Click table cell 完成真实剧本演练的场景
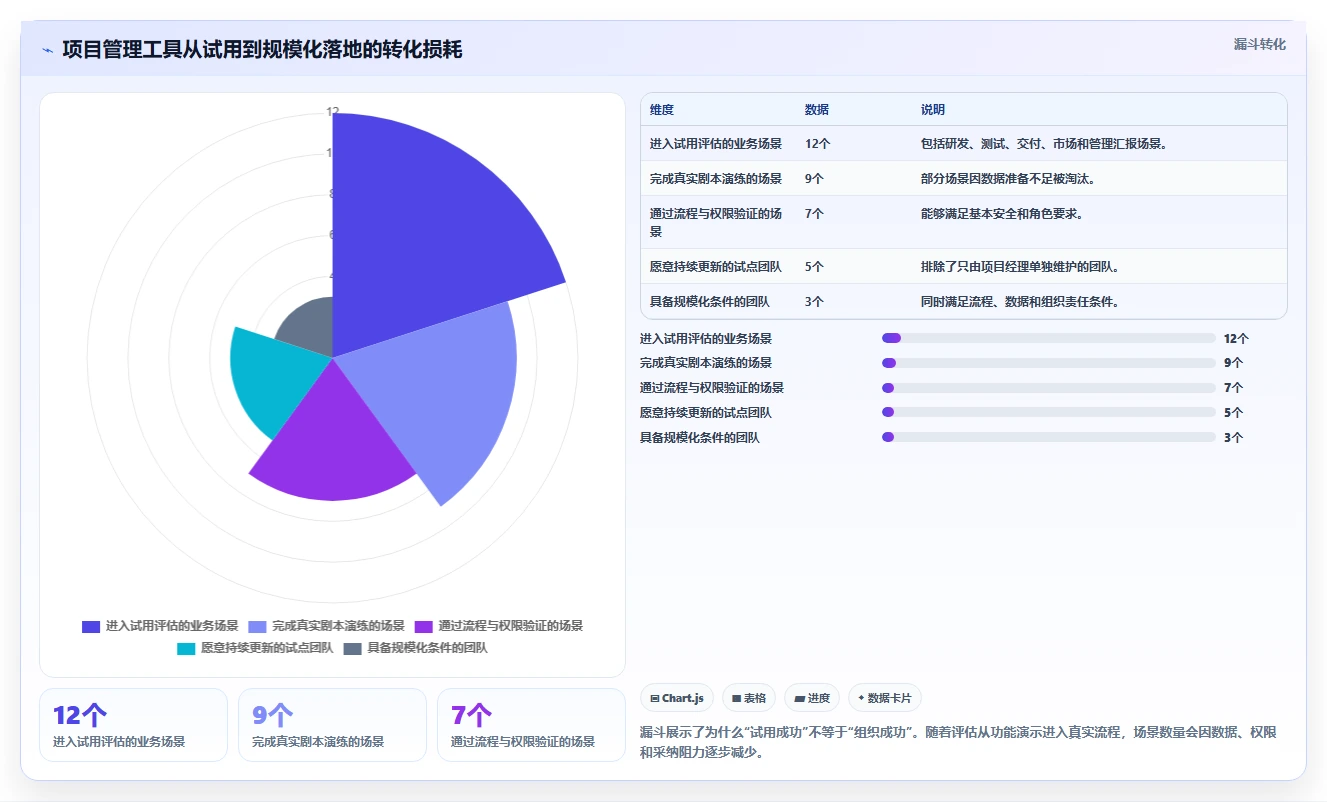The width and height of the screenshot is (1327, 802). pos(716,179)
